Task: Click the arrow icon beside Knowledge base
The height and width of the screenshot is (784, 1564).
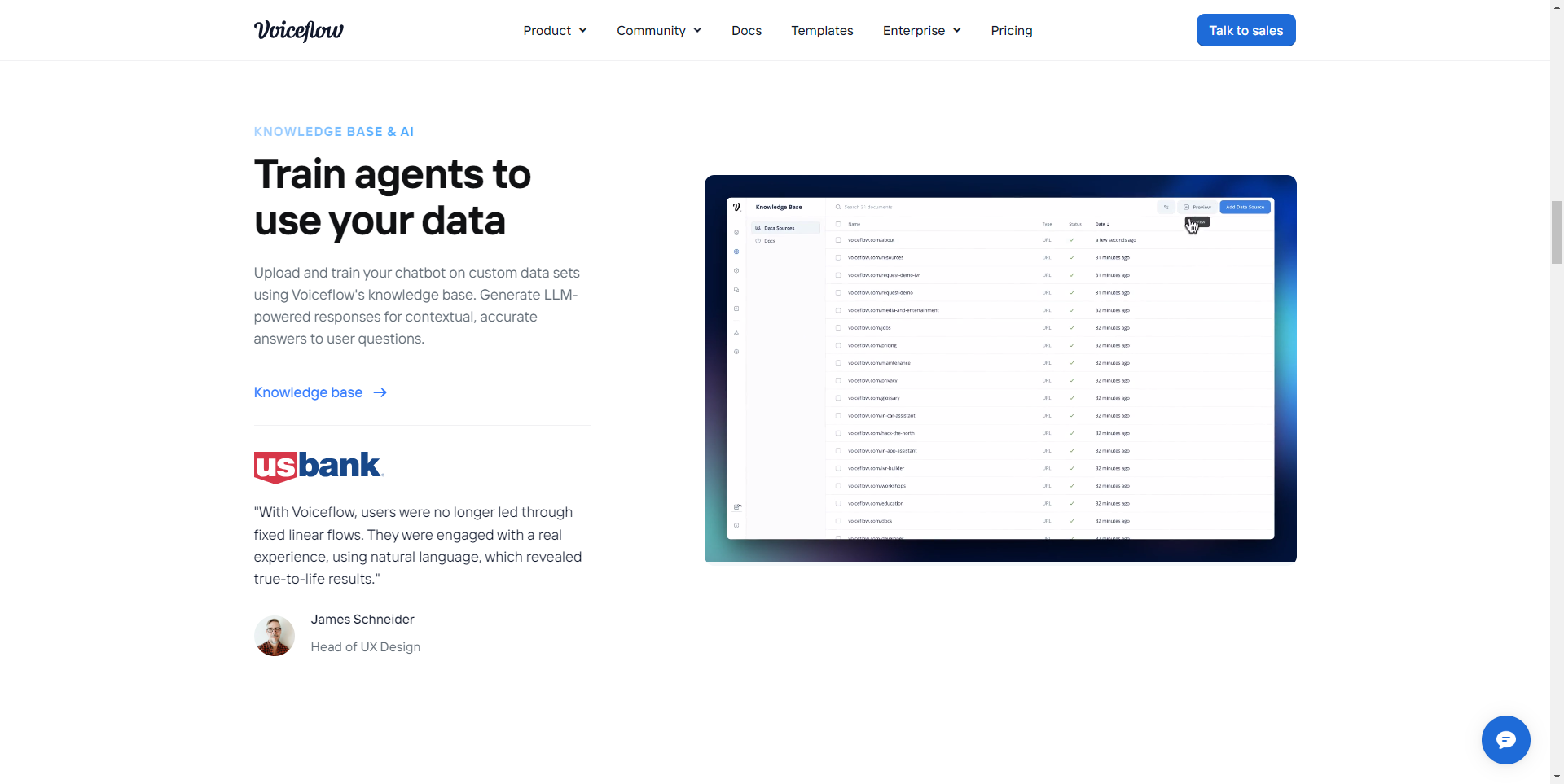Action: (380, 392)
